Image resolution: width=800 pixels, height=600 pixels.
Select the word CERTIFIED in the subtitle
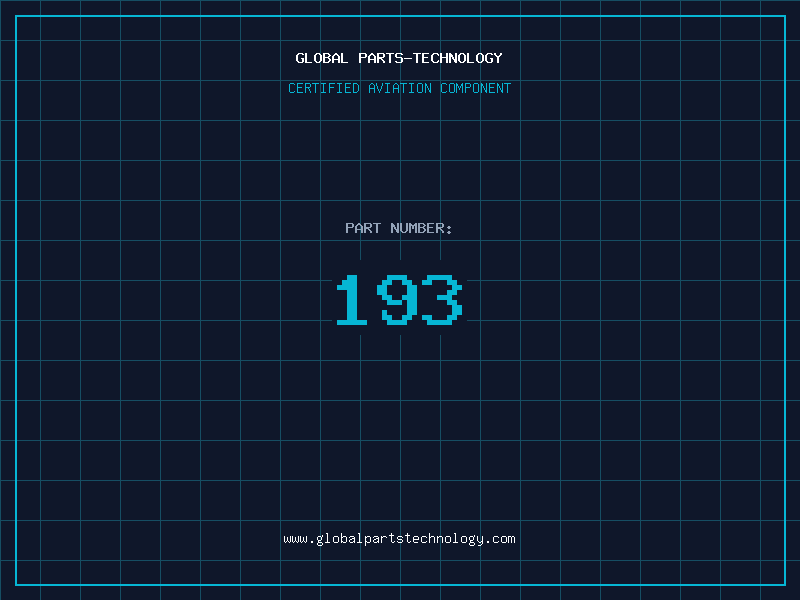(x=324, y=89)
